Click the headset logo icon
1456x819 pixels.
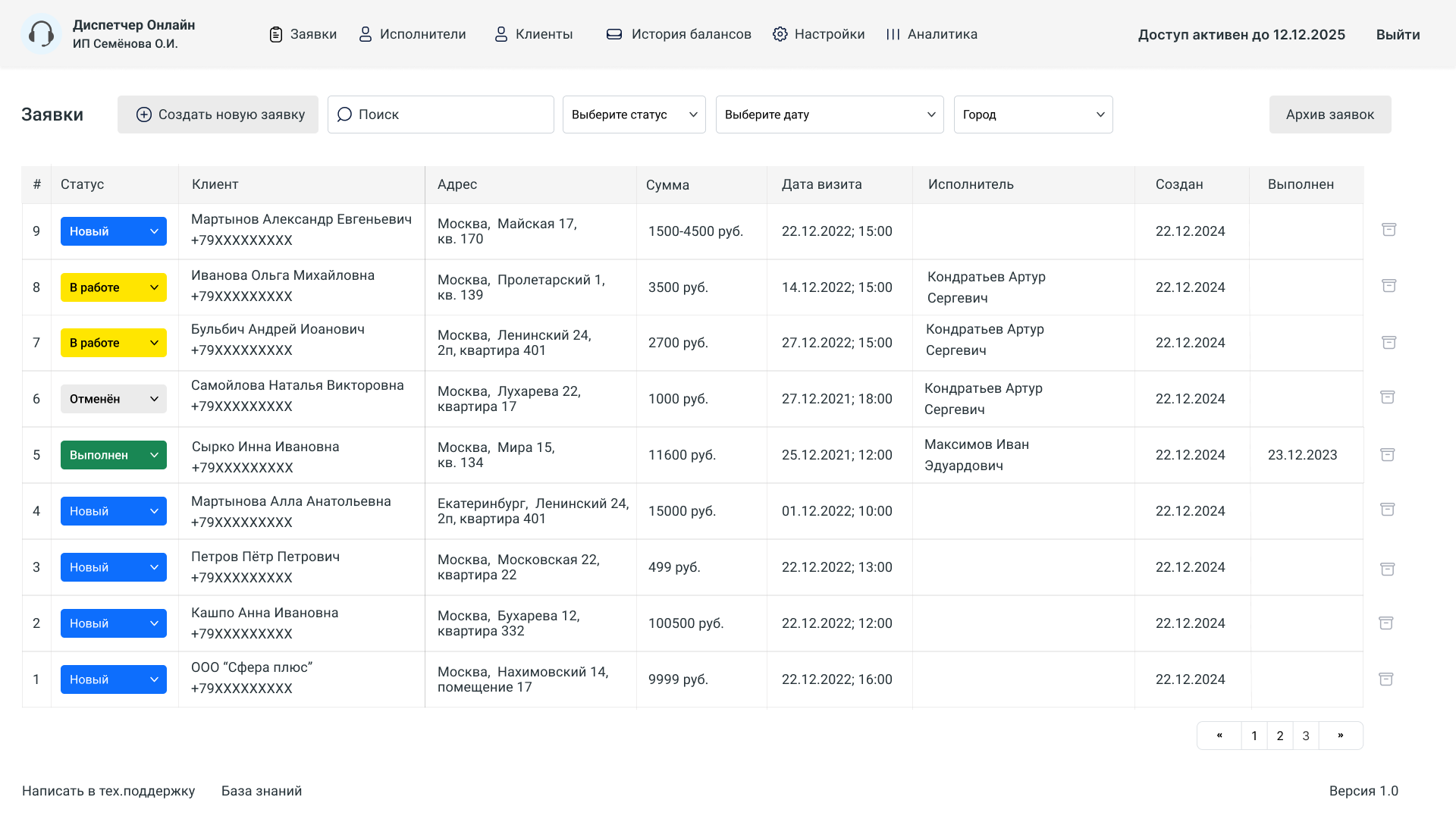click(41, 34)
